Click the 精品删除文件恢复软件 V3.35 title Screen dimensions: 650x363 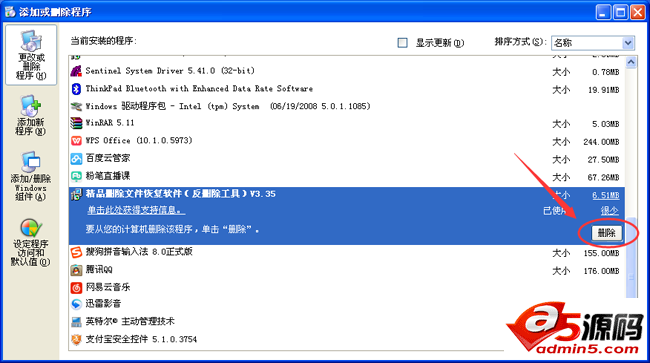(x=181, y=194)
